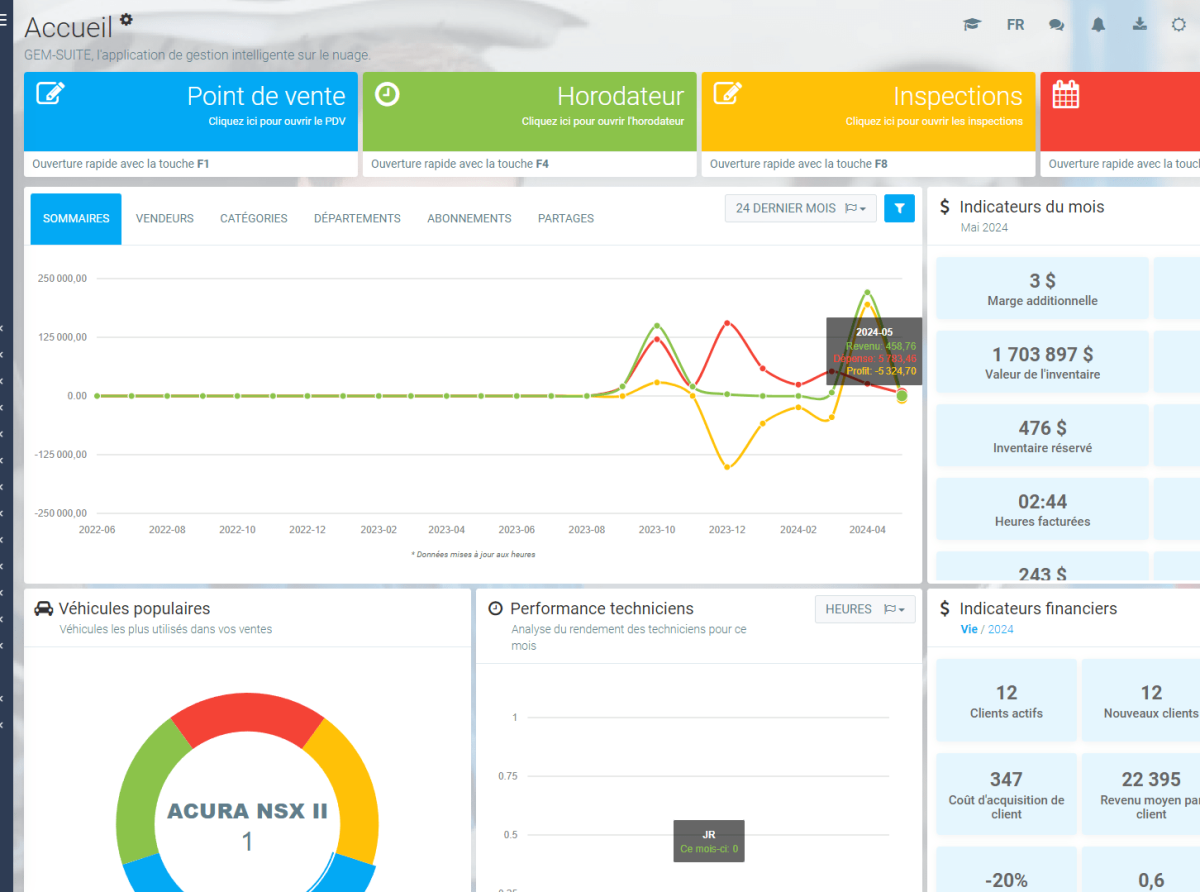Click the green revenue peak near 2024-04
The height and width of the screenshot is (892, 1200).
(x=867, y=292)
